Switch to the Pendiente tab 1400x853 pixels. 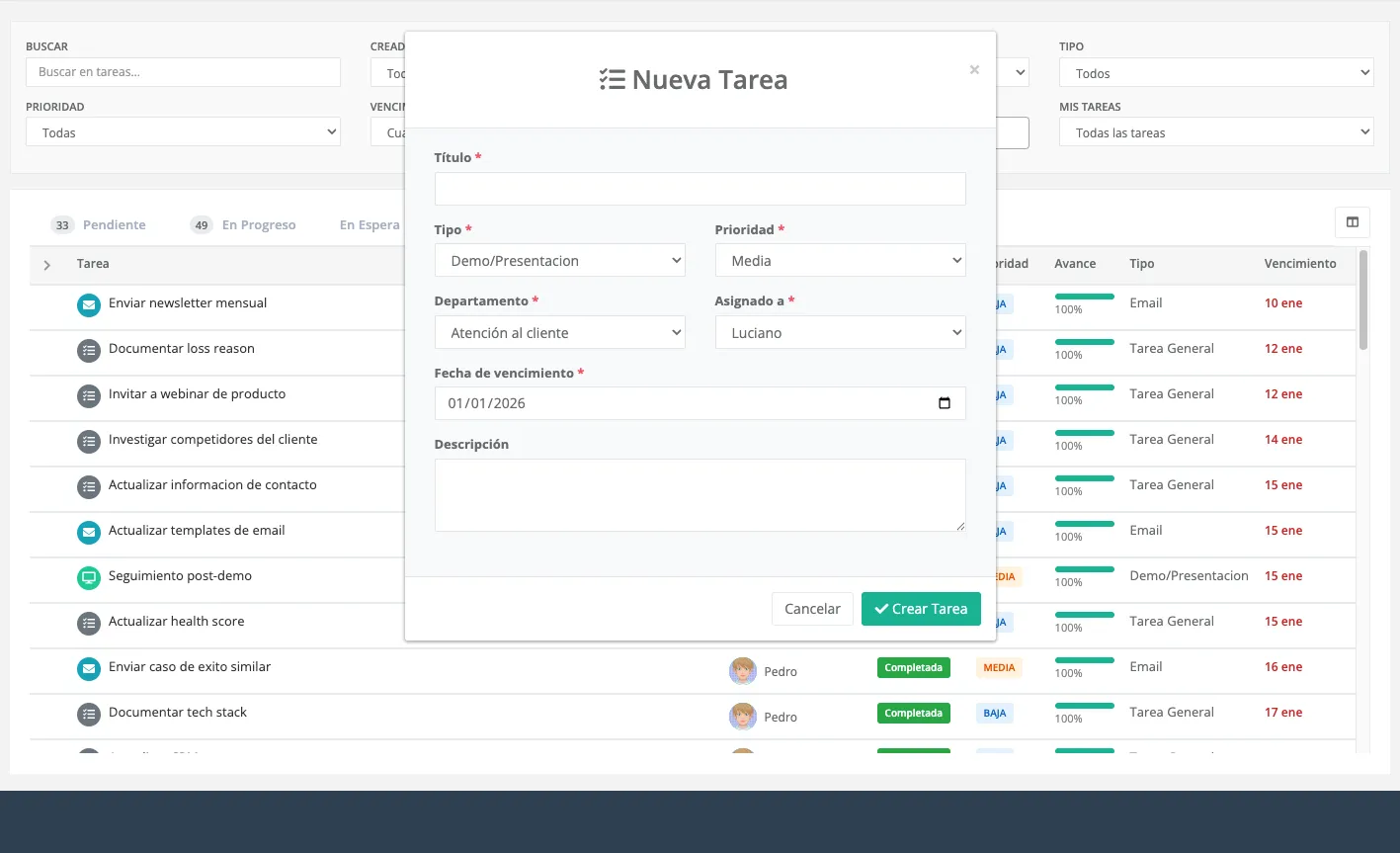(x=99, y=225)
